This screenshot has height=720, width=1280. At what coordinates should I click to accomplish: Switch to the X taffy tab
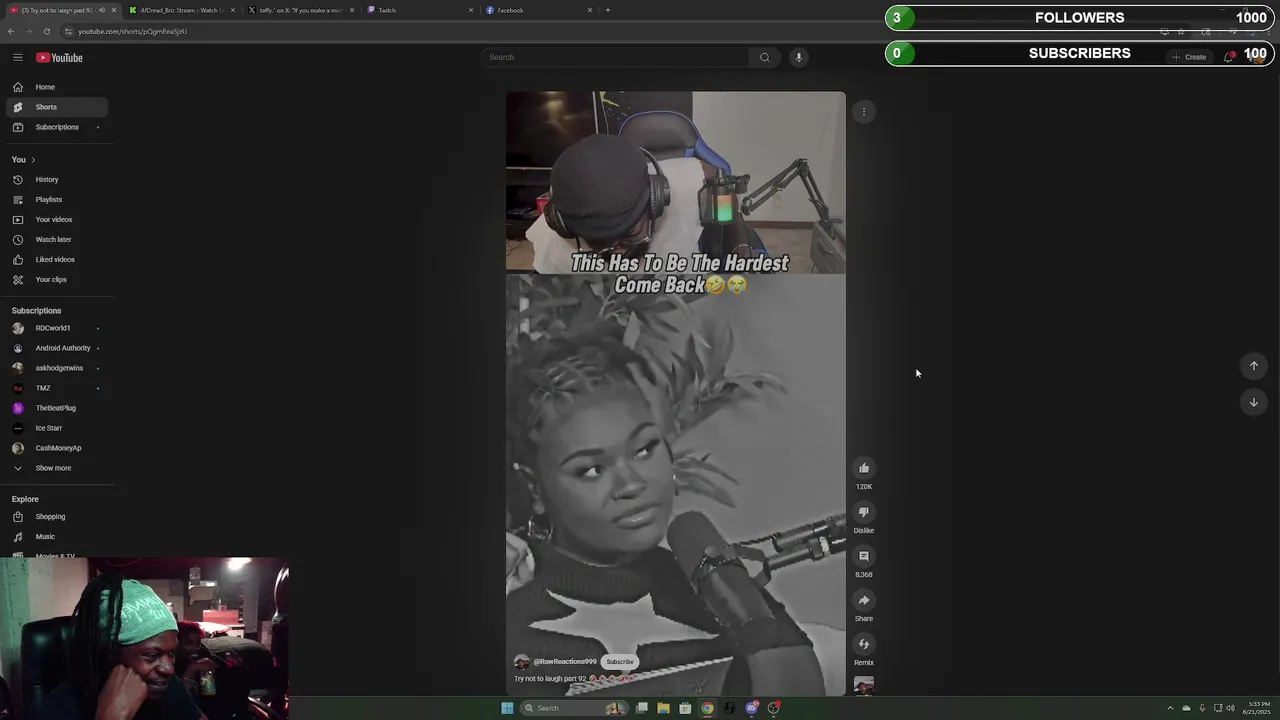click(x=300, y=10)
